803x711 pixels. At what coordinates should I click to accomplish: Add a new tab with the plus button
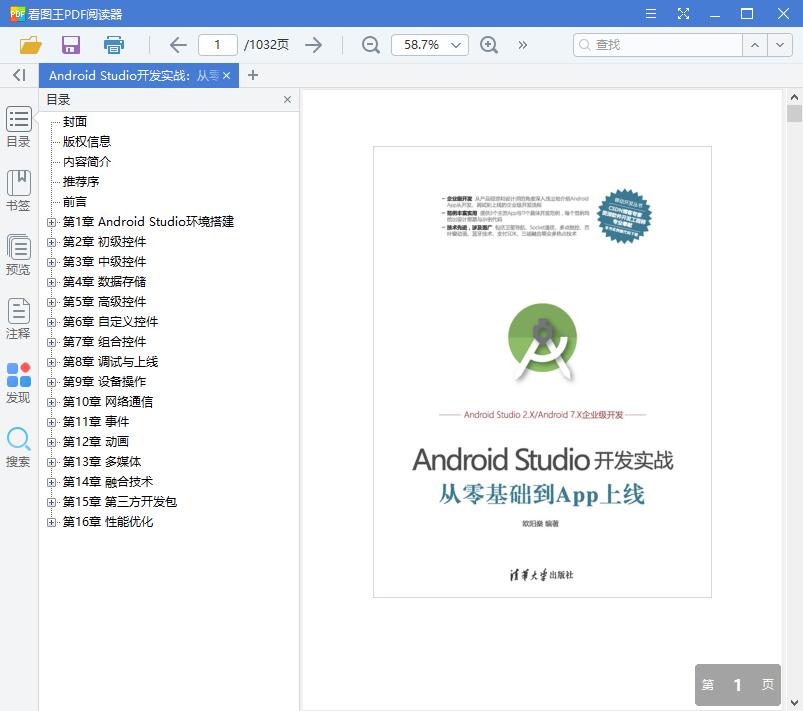252,75
